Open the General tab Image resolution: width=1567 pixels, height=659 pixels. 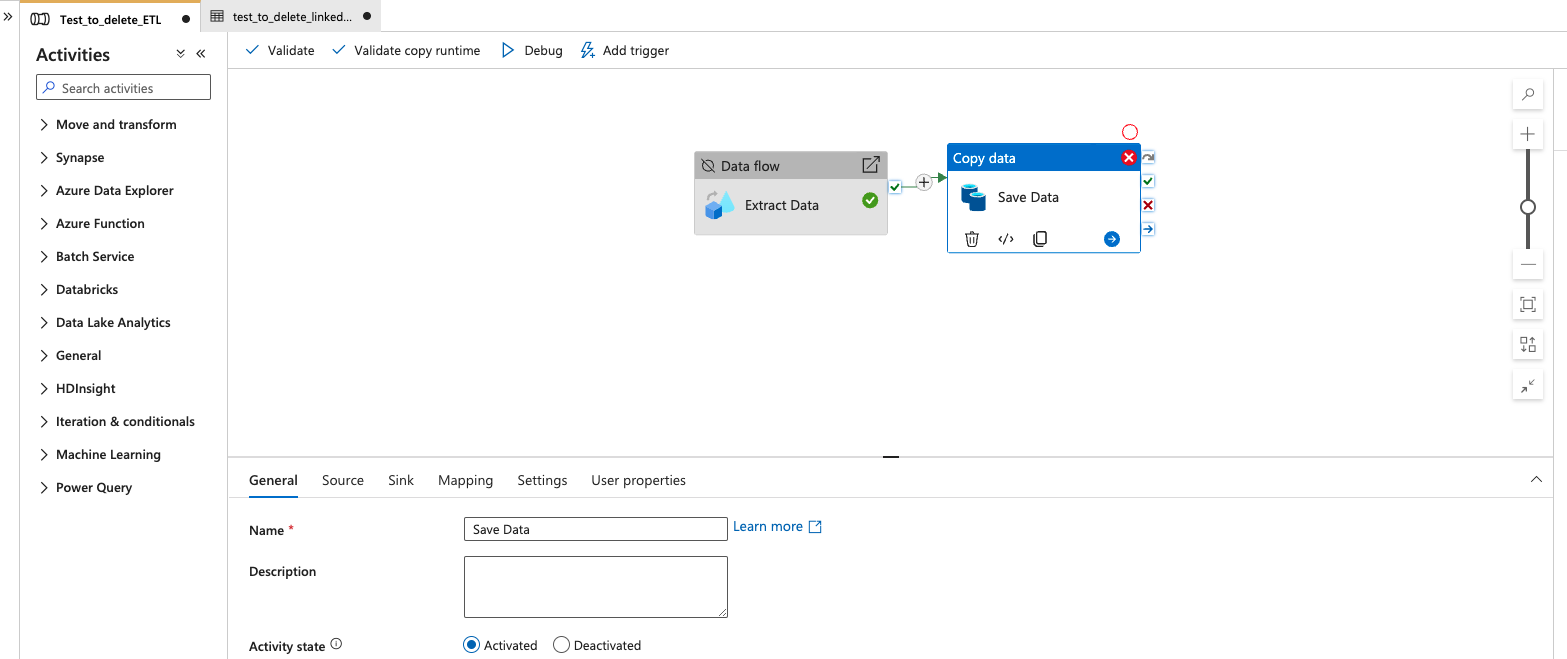pyautogui.click(x=273, y=481)
